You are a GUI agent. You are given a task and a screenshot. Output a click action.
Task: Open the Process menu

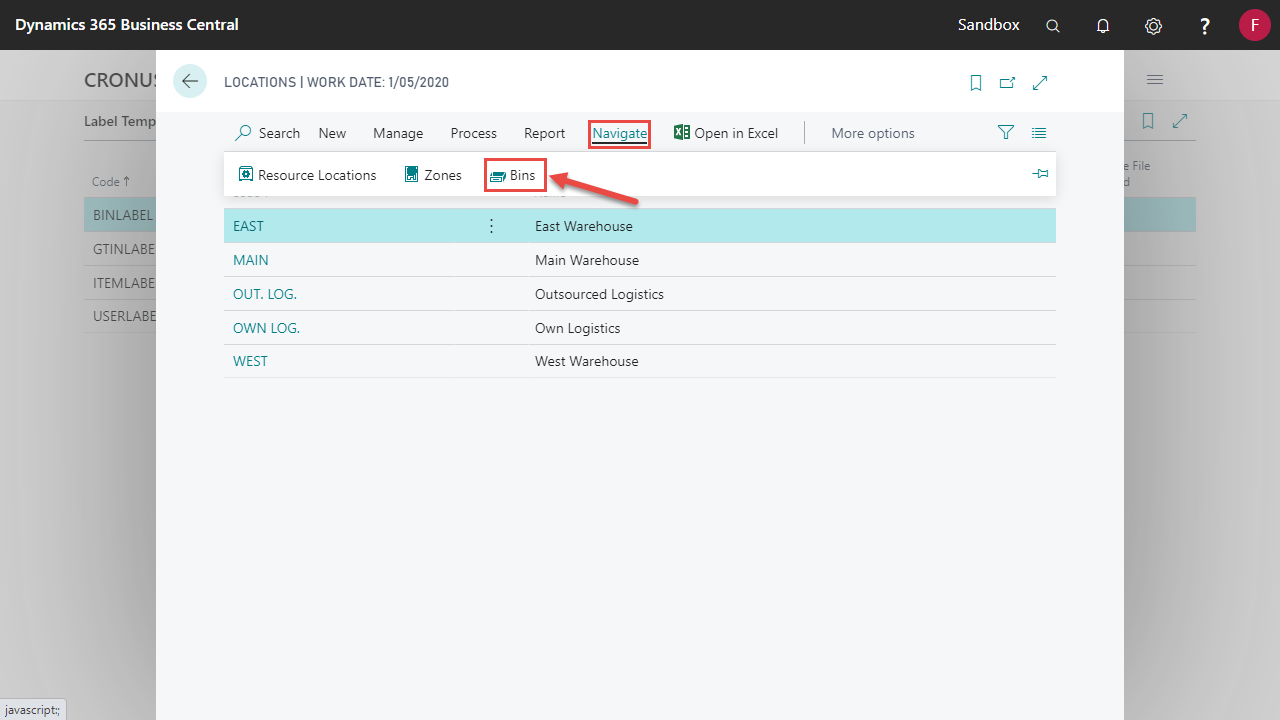click(x=474, y=133)
